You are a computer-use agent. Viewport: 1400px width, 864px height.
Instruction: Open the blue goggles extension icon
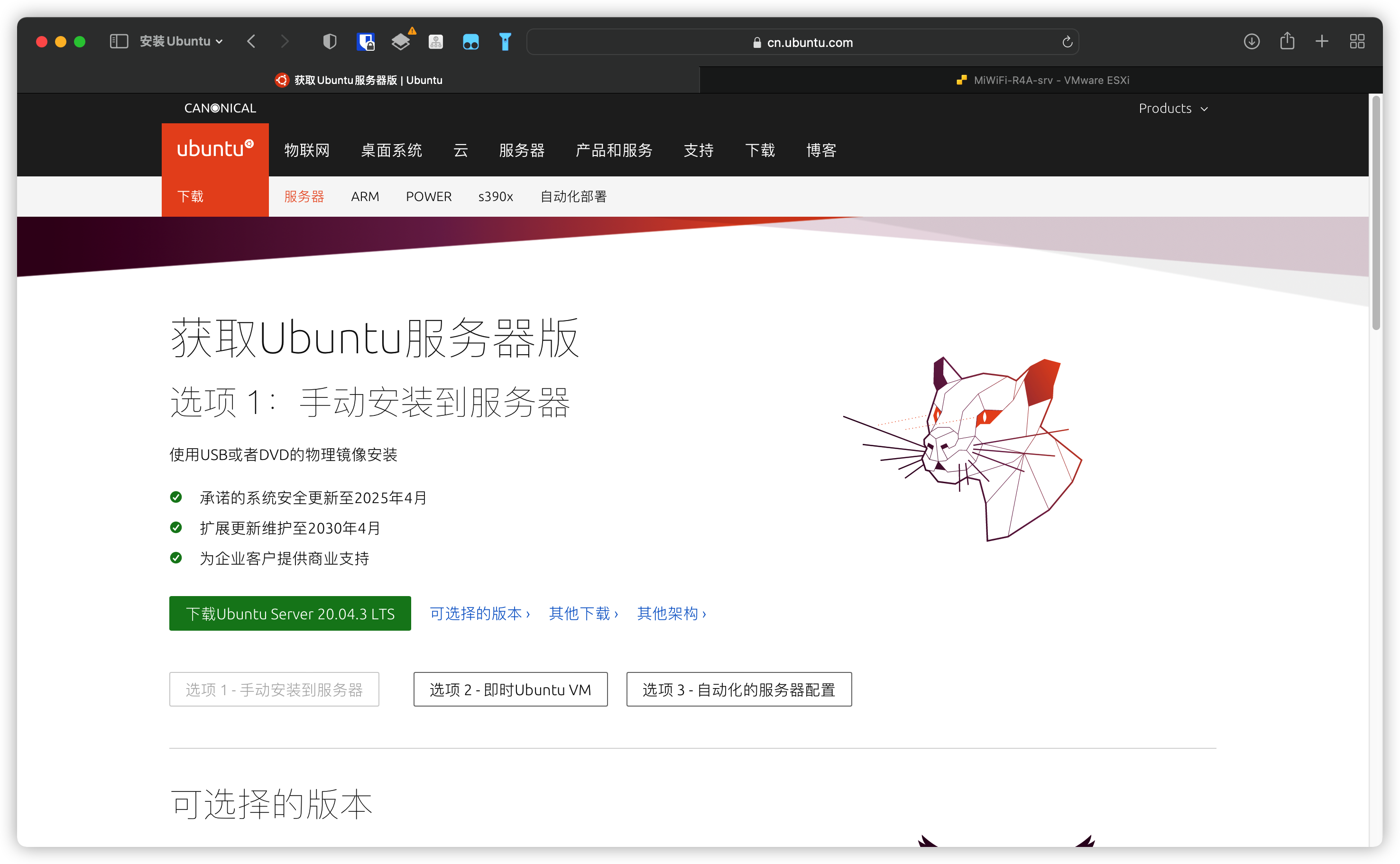point(471,42)
